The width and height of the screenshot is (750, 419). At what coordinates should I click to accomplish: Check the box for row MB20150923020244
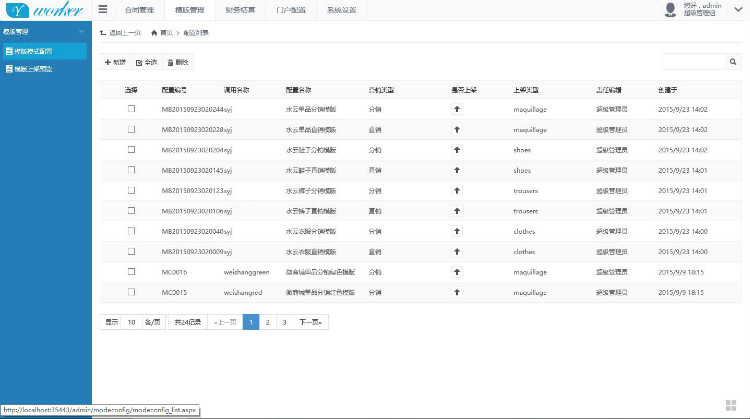pos(132,109)
